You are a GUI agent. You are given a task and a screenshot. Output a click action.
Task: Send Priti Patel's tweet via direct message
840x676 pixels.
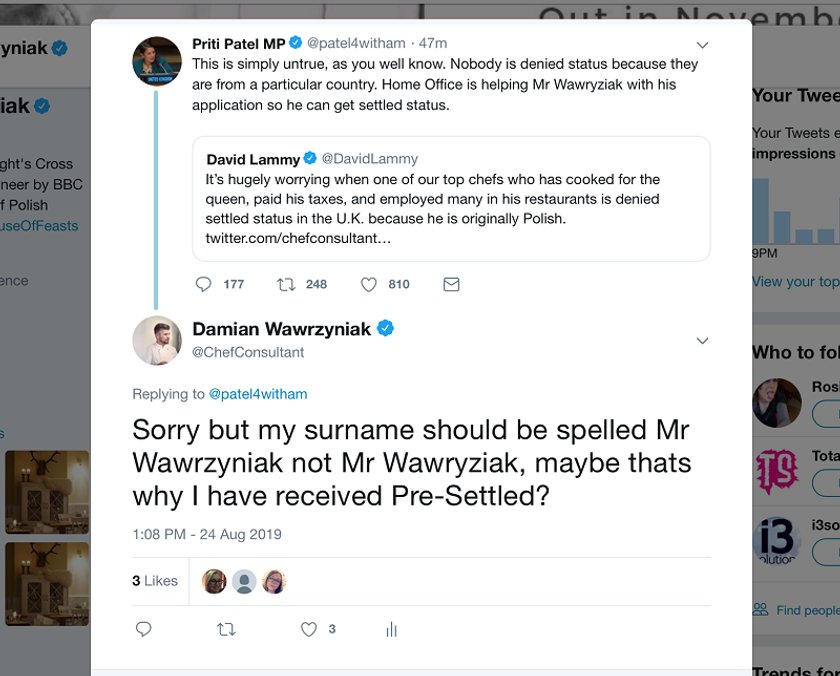452,284
